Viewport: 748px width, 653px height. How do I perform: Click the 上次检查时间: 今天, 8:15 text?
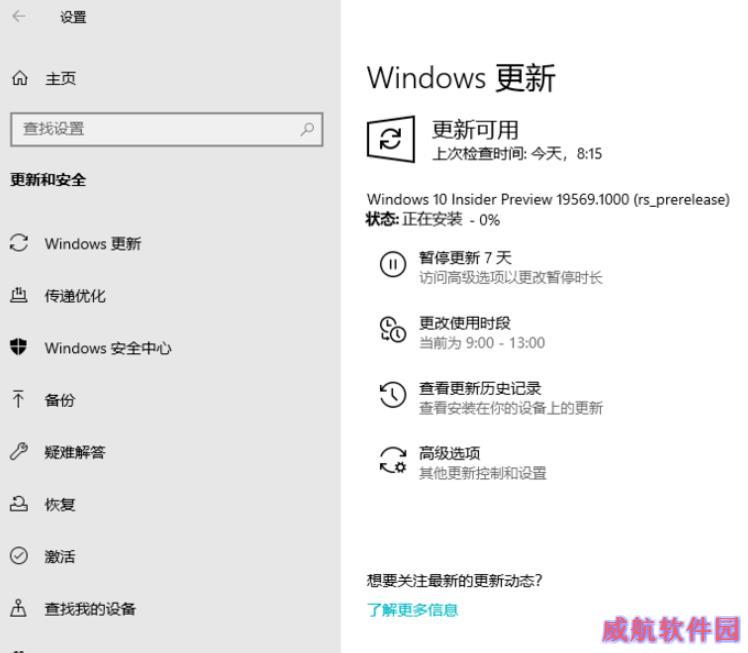tap(517, 154)
